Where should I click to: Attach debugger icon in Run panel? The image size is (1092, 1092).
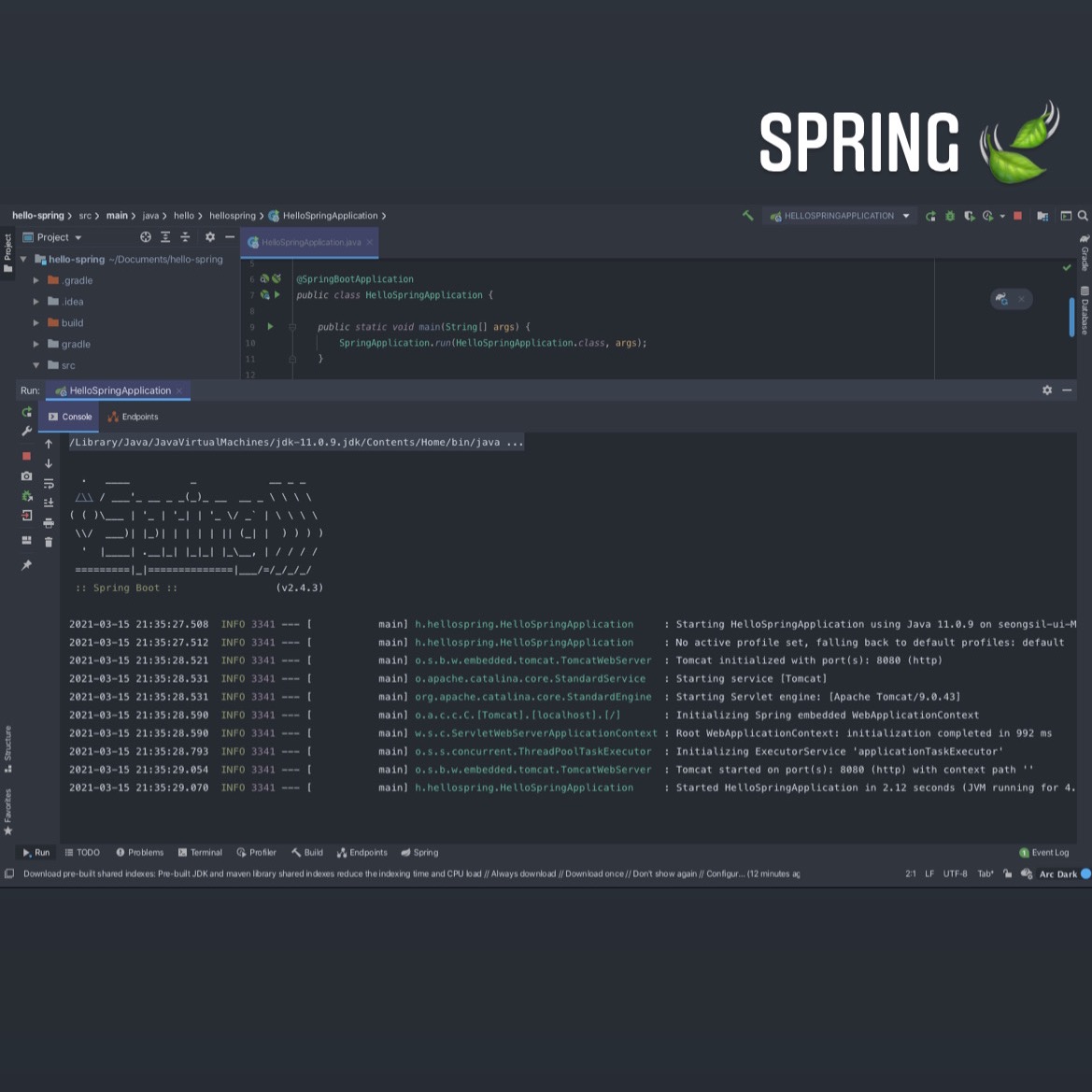point(26,496)
